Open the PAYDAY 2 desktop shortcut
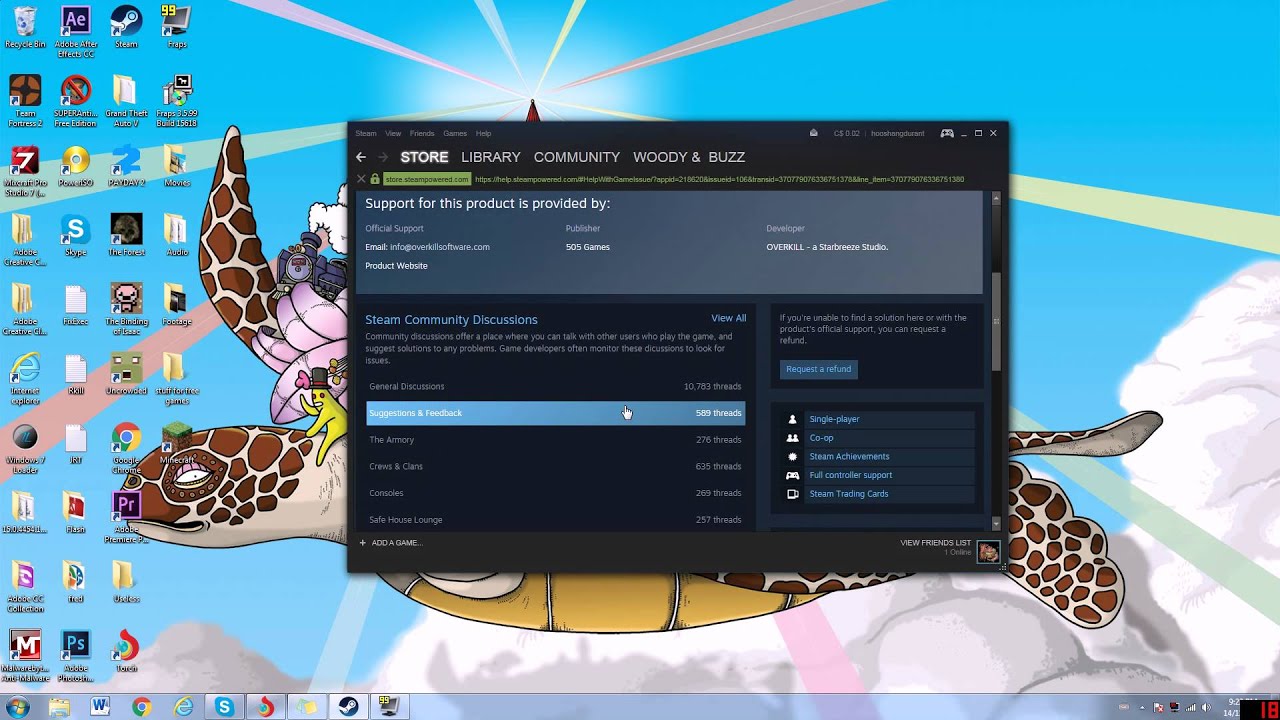Image resolution: width=1280 pixels, height=720 pixels. click(x=126, y=166)
